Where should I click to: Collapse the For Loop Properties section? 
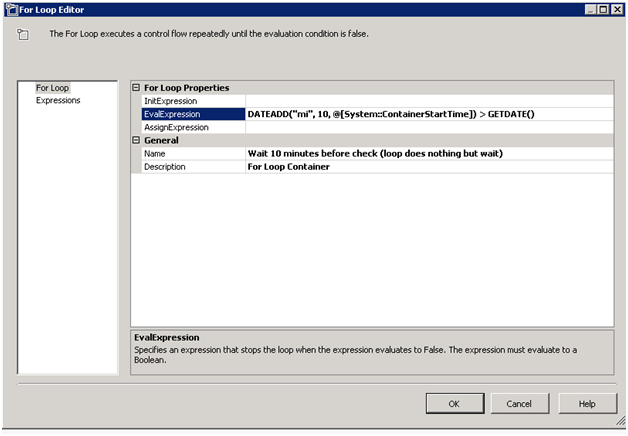click(x=137, y=88)
